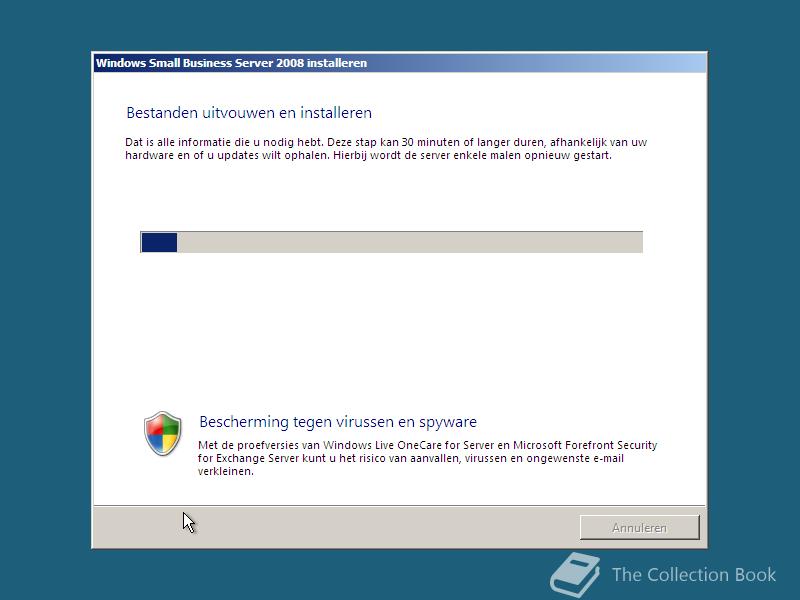800x600 pixels.
Task: Click the Windows security shield icon
Action: (163, 434)
